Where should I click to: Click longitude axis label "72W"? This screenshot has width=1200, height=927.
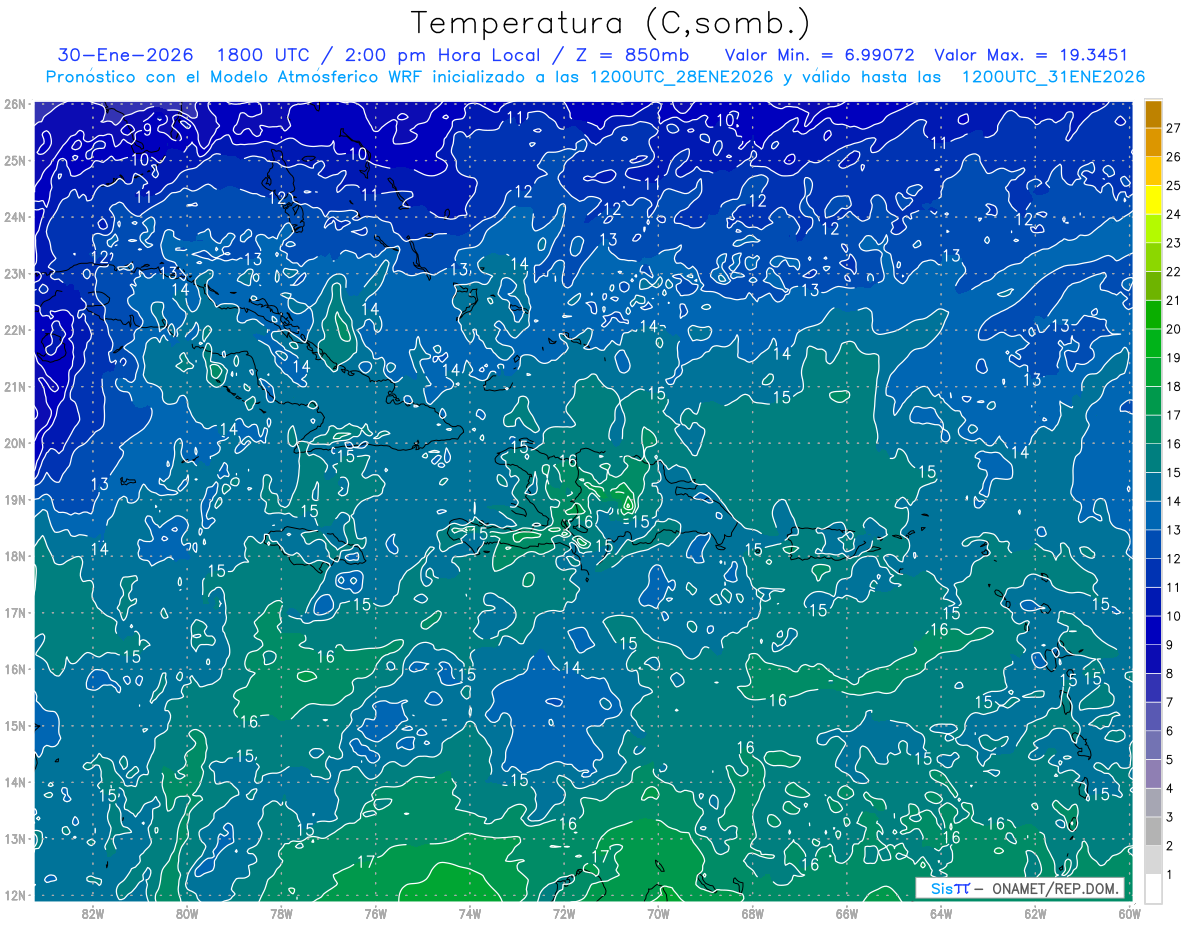click(x=564, y=914)
